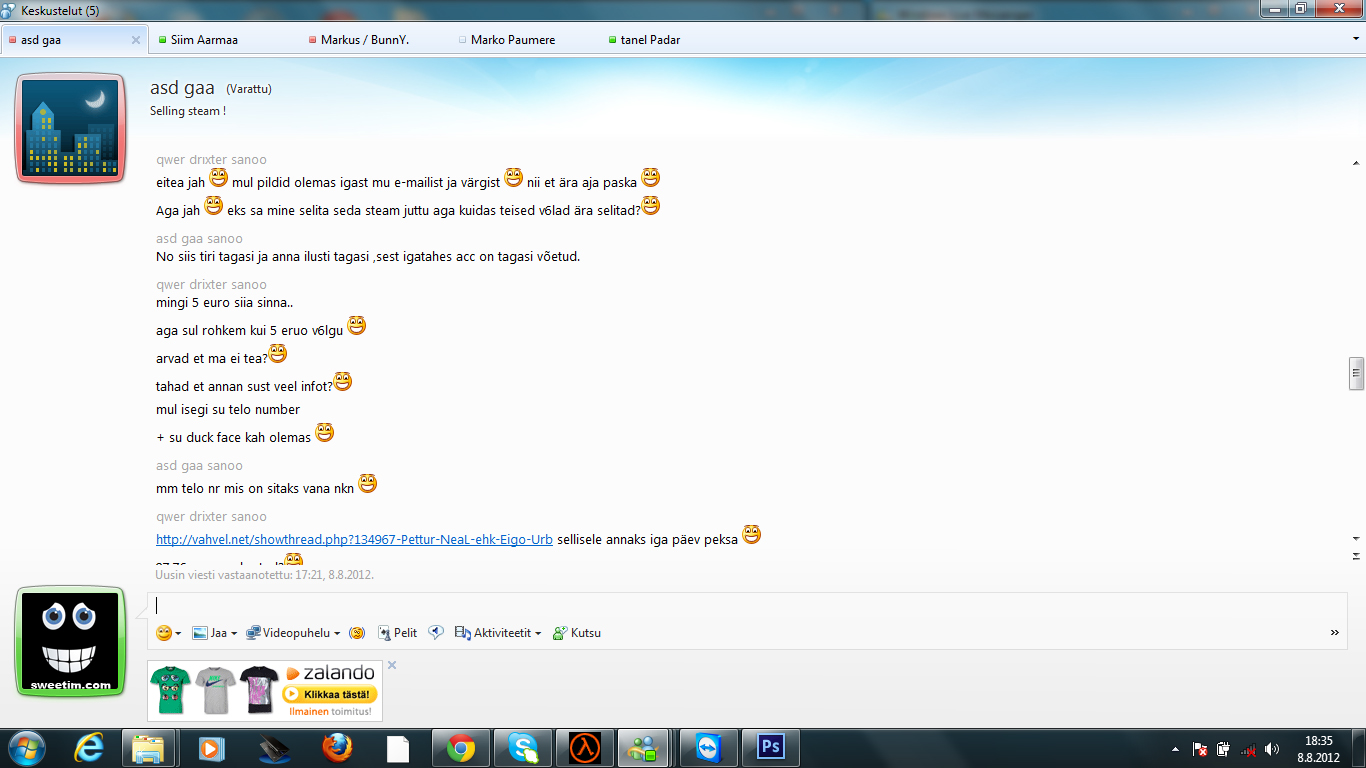Click the smiley after 'iga päev peksa'
1366x768 pixels.
pyautogui.click(x=751, y=535)
